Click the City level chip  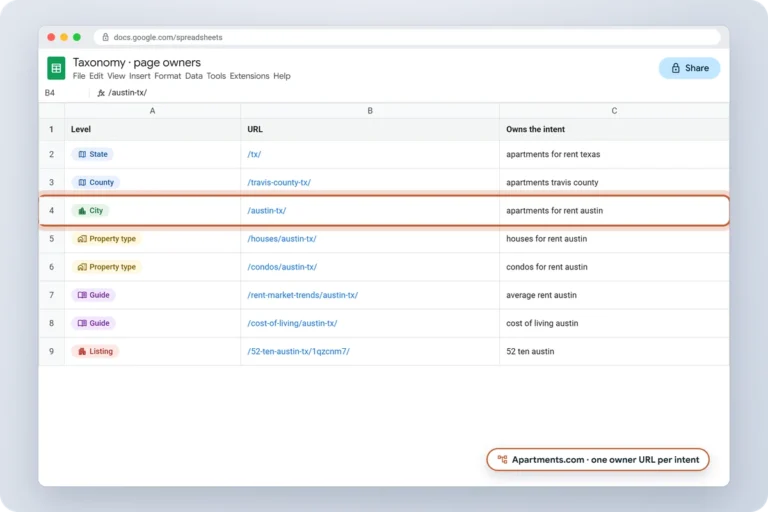pyautogui.click(x=91, y=211)
